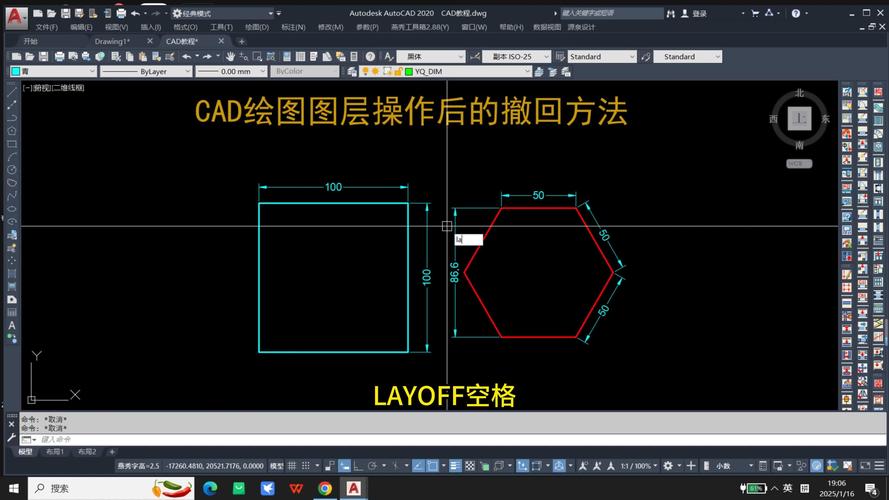Image resolution: width=889 pixels, height=500 pixels.
Task: Click Plot printer icon in quick access toolbar
Action: tap(121, 13)
